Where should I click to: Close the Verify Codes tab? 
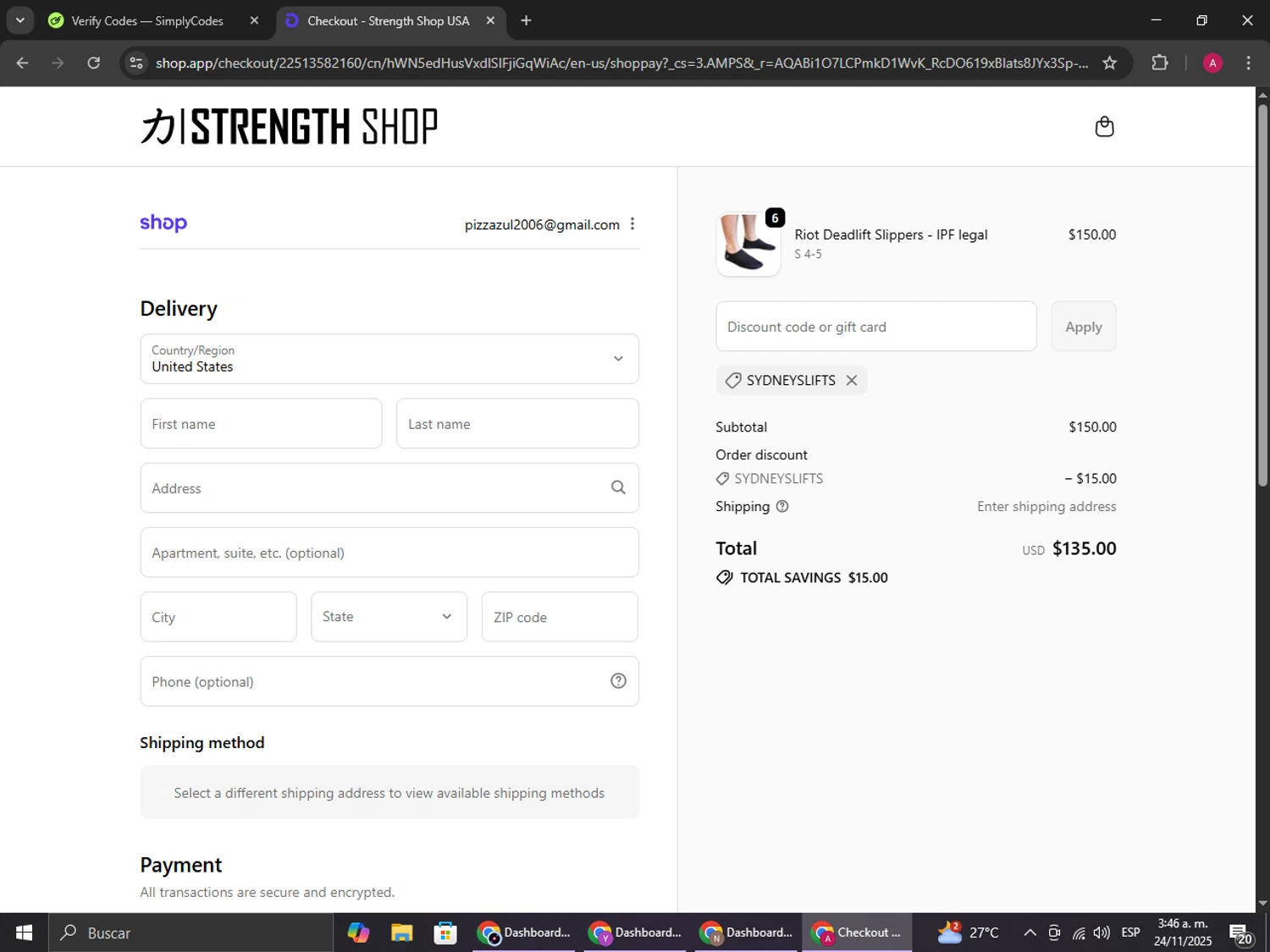254,20
